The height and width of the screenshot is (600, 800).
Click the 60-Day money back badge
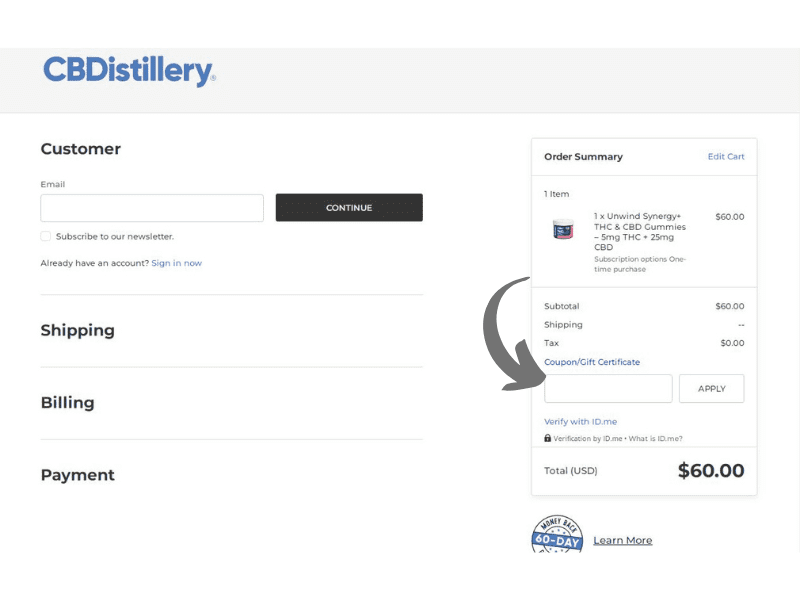coord(556,535)
